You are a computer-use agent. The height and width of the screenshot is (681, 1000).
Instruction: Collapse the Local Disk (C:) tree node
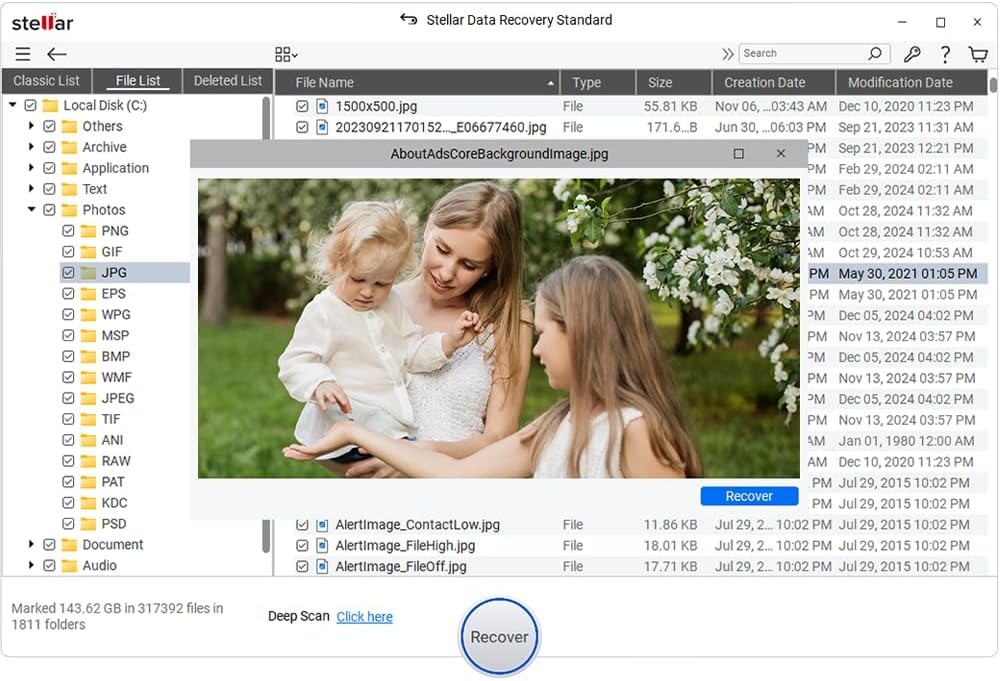tap(13, 105)
